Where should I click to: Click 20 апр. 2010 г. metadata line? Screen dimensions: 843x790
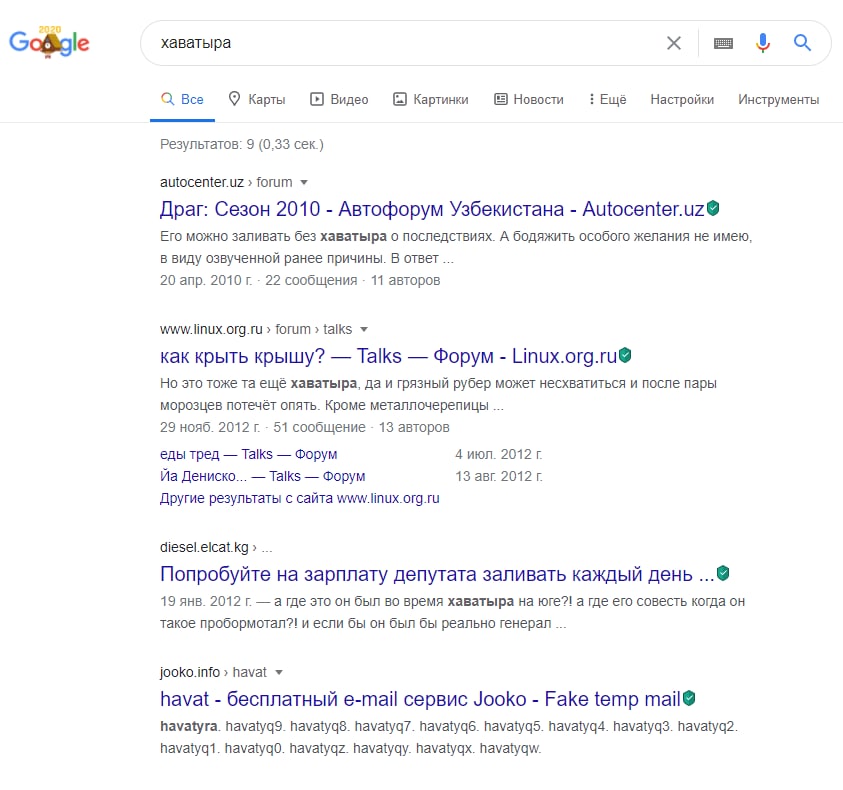(x=300, y=280)
